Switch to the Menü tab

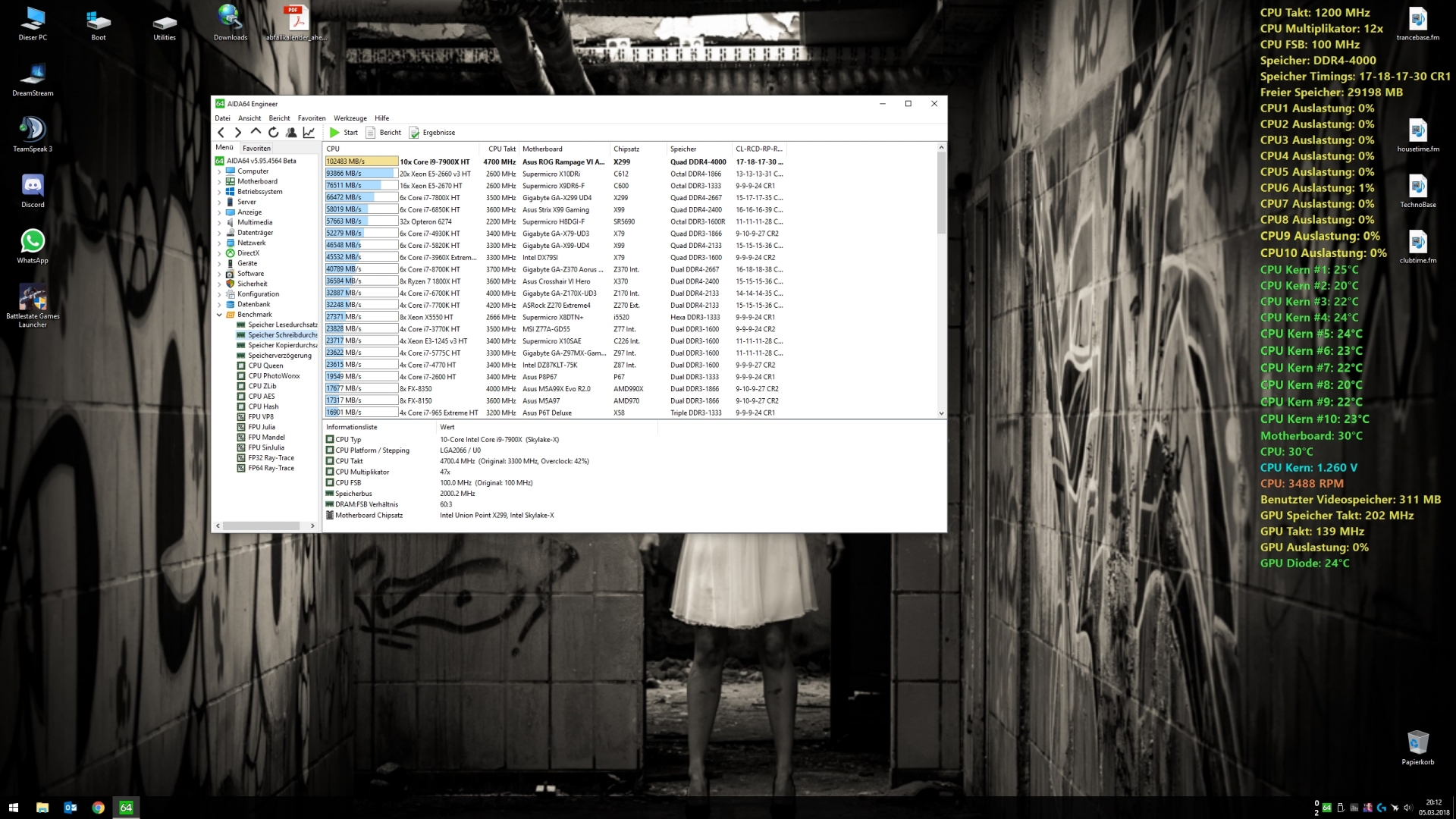click(224, 148)
